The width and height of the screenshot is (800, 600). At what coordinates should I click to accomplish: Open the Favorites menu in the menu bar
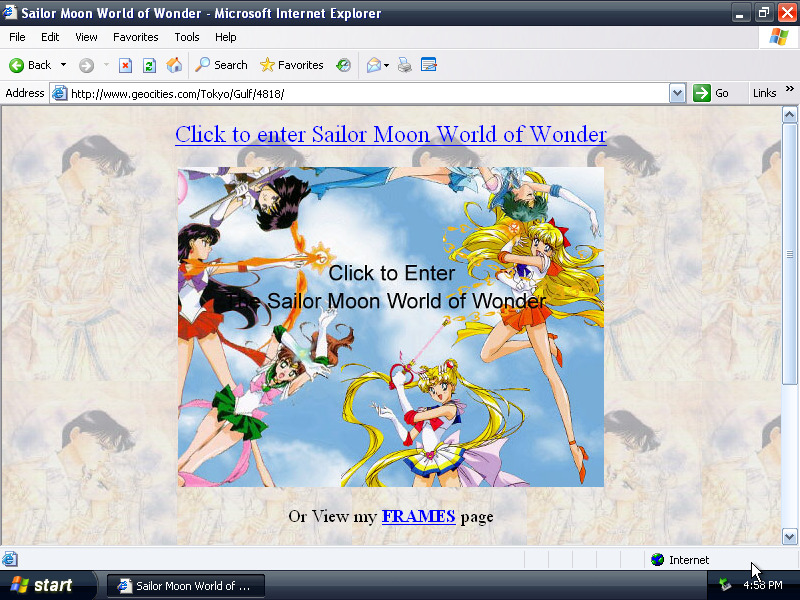click(136, 37)
